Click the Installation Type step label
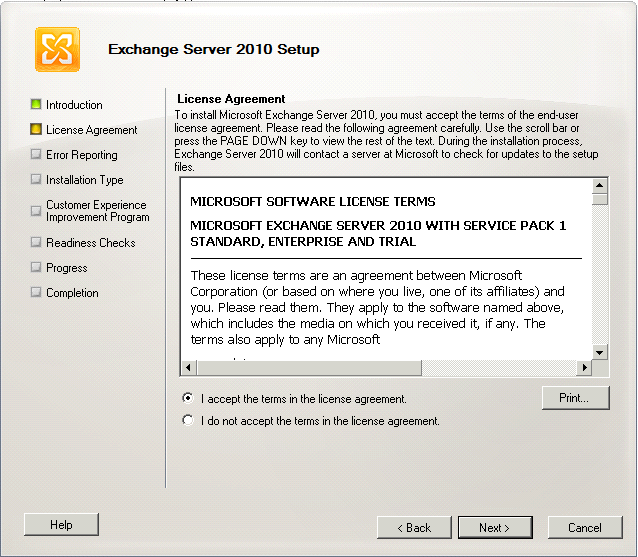Viewport: 638px width, 557px height. (85, 180)
